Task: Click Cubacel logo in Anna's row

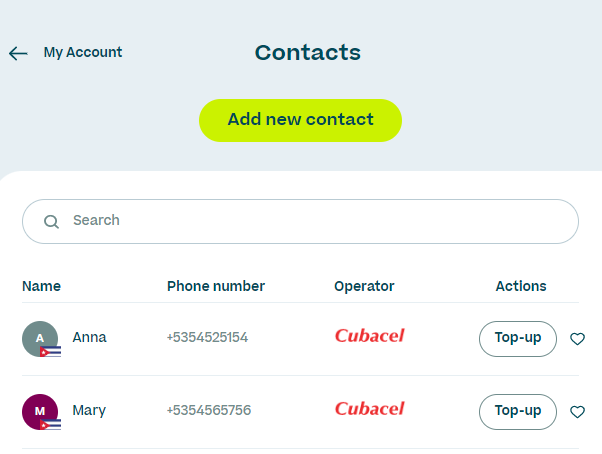Action: (369, 336)
